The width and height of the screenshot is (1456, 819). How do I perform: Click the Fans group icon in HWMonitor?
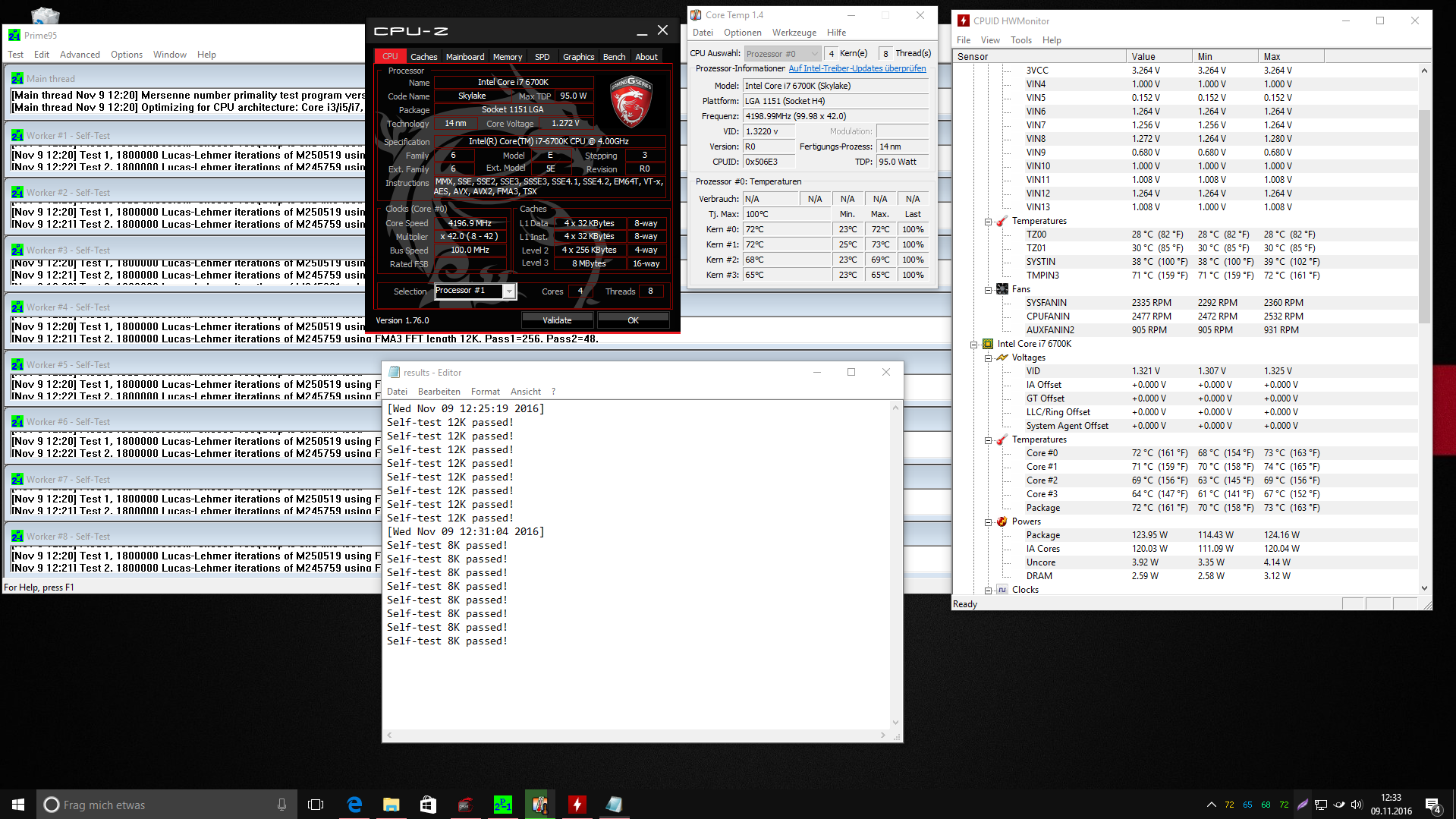[x=1002, y=289]
